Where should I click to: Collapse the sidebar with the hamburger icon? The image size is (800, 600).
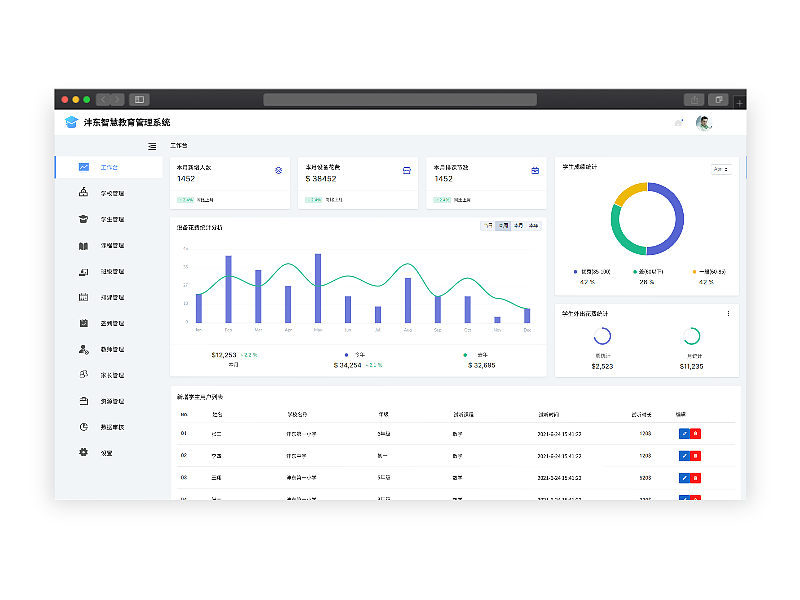pos(152,146)
